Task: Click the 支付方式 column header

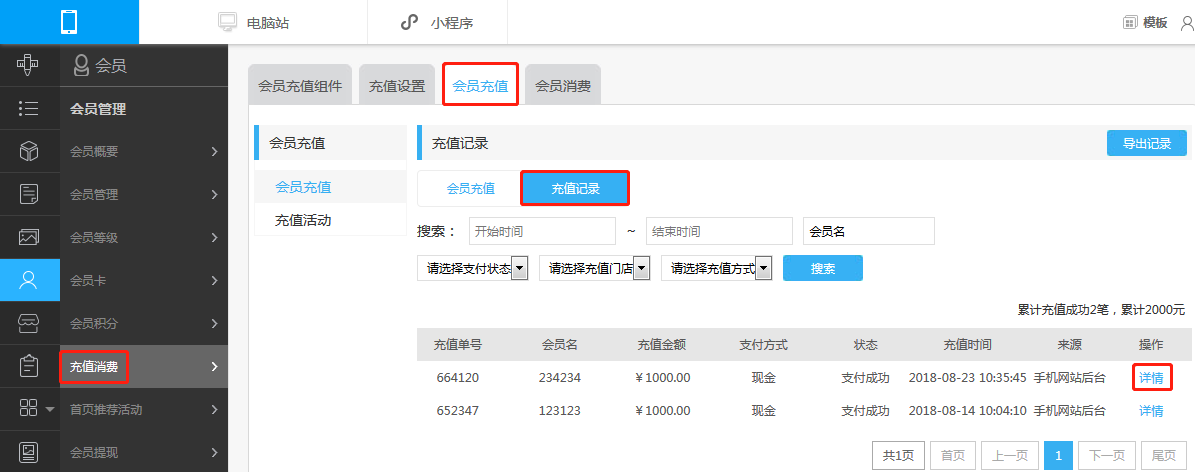Action: point(763,345)
